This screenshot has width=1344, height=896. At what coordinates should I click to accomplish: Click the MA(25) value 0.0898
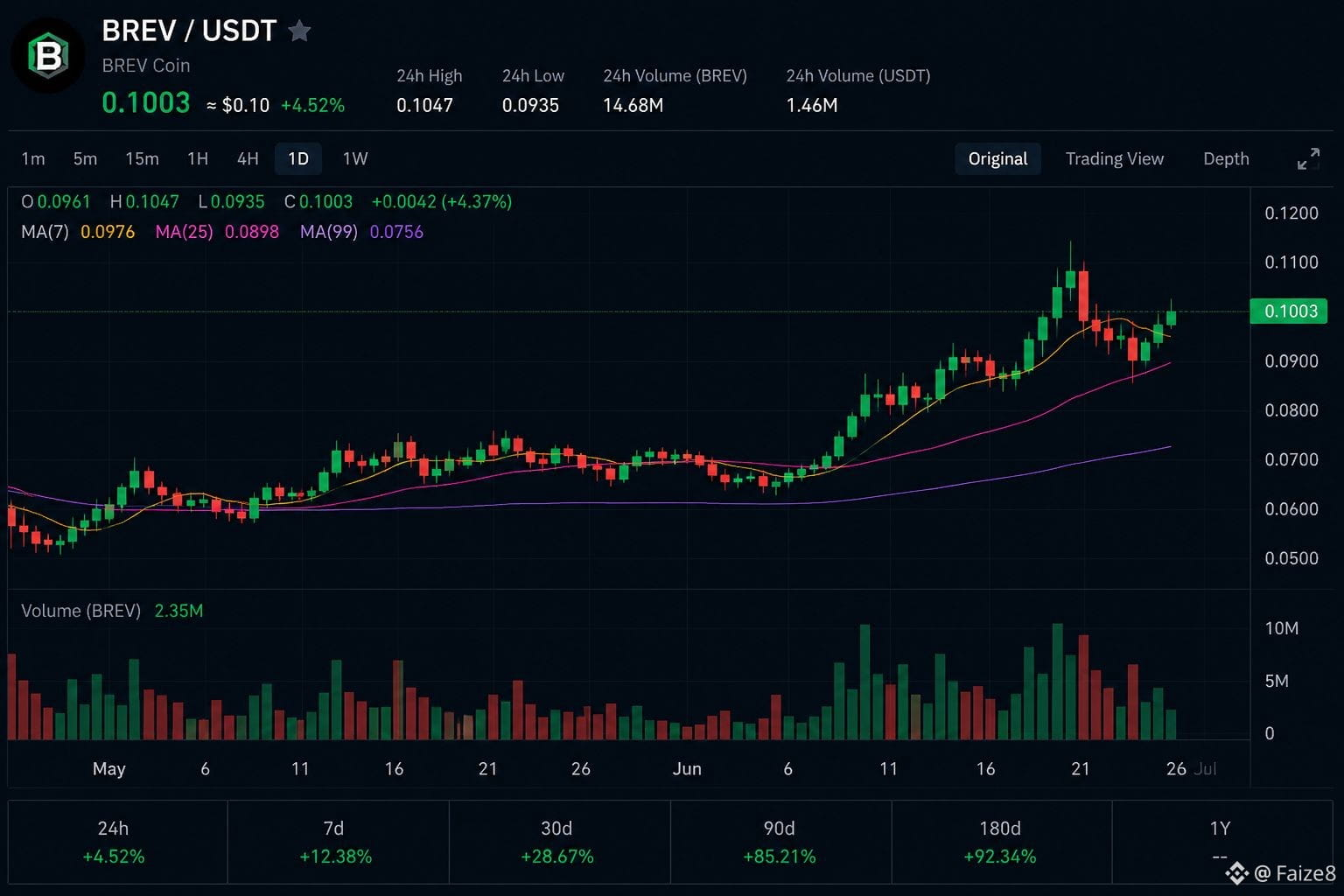click(x=252, y=232)
